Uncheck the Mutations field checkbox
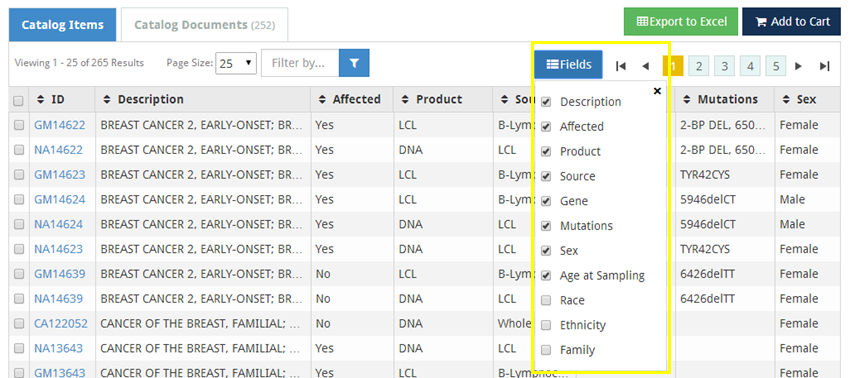The height and width of the screenshot is (378, 850). pos(546,226)
